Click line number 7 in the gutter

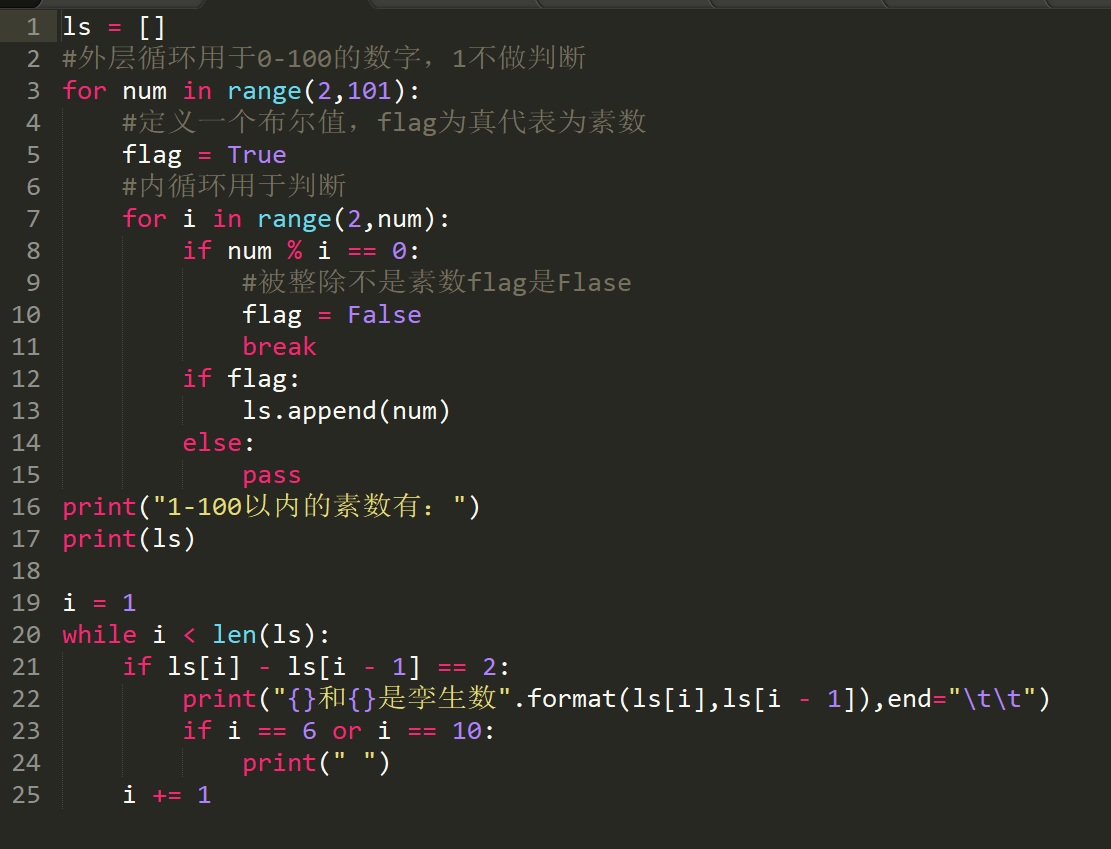coord(33,218)
